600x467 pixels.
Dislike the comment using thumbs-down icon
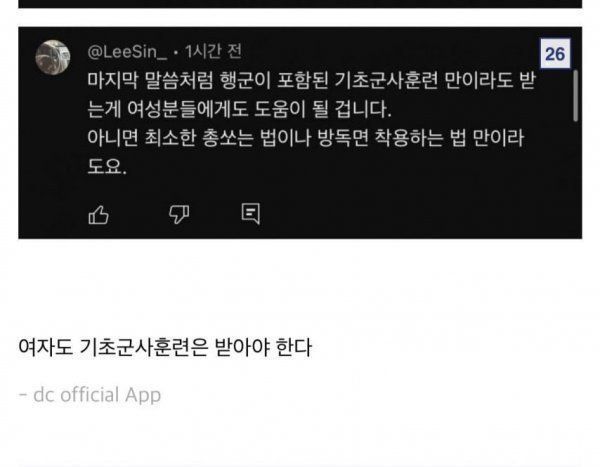[179, 214]
